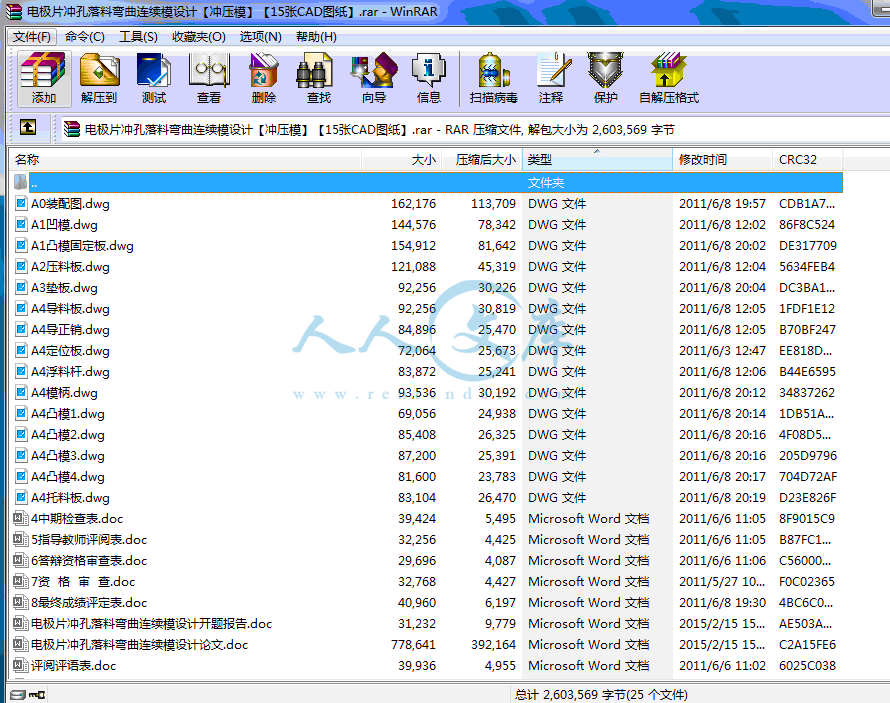Image resolution: width=890 pixels, height=703 pixels.
Task: Open the 工具(S) menu
Action: tap(138, 37)
